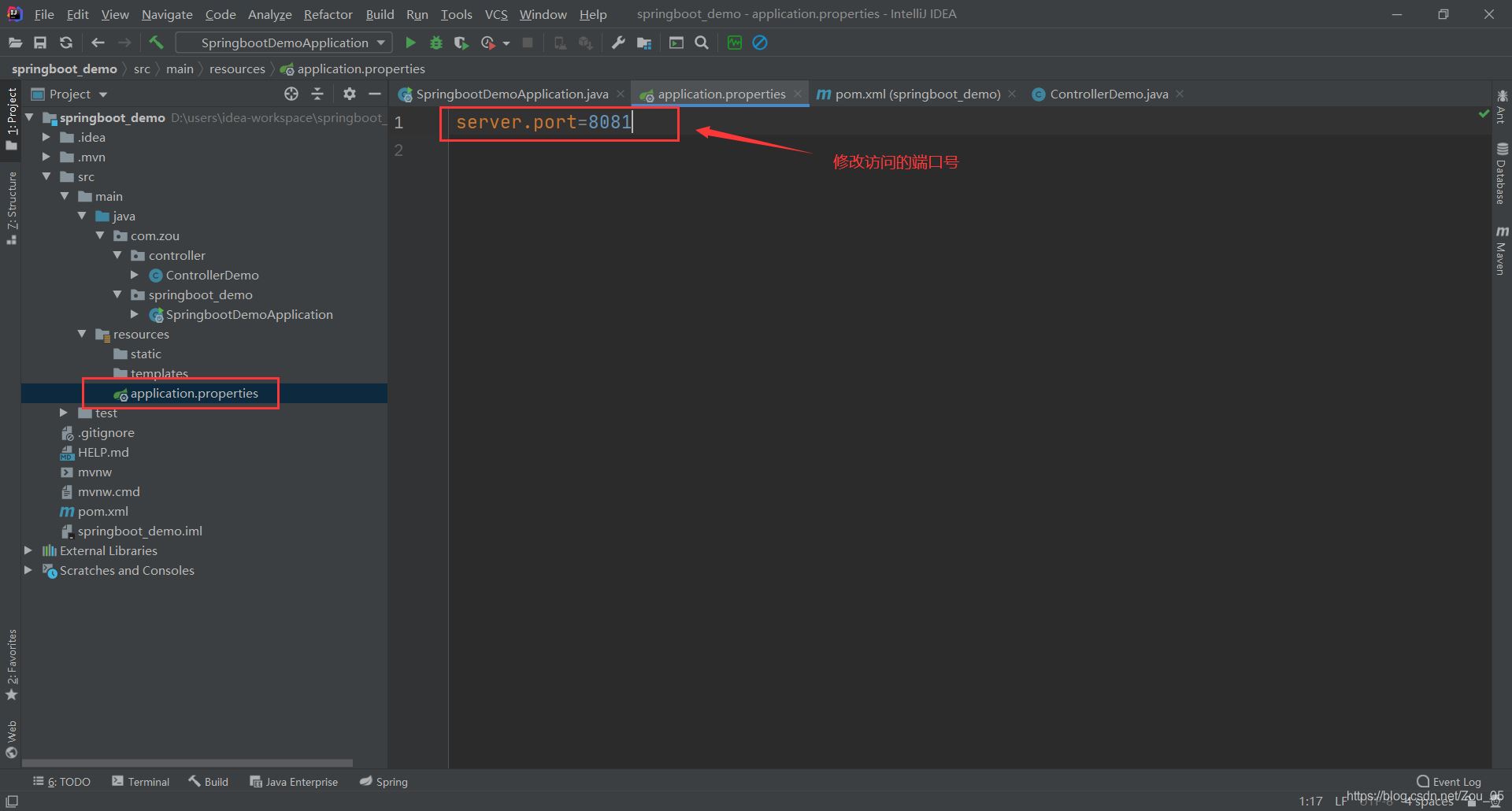Open the Spring tool window
Image resolution: width=1512 pixels, height=811 pixels.
[x=384, y=781]
